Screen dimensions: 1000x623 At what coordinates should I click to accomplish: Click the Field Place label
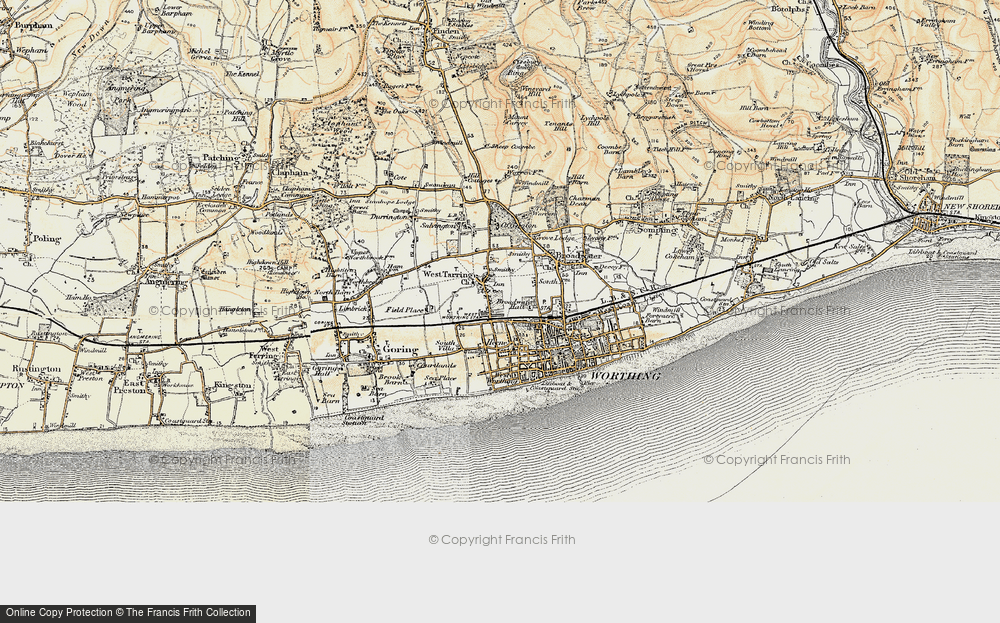(404, 310)
